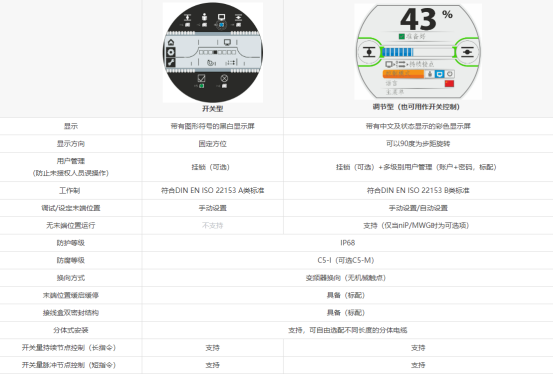Click the 防护等级 row header
Screen dimensions: 553x375
[x=71, y=243]
